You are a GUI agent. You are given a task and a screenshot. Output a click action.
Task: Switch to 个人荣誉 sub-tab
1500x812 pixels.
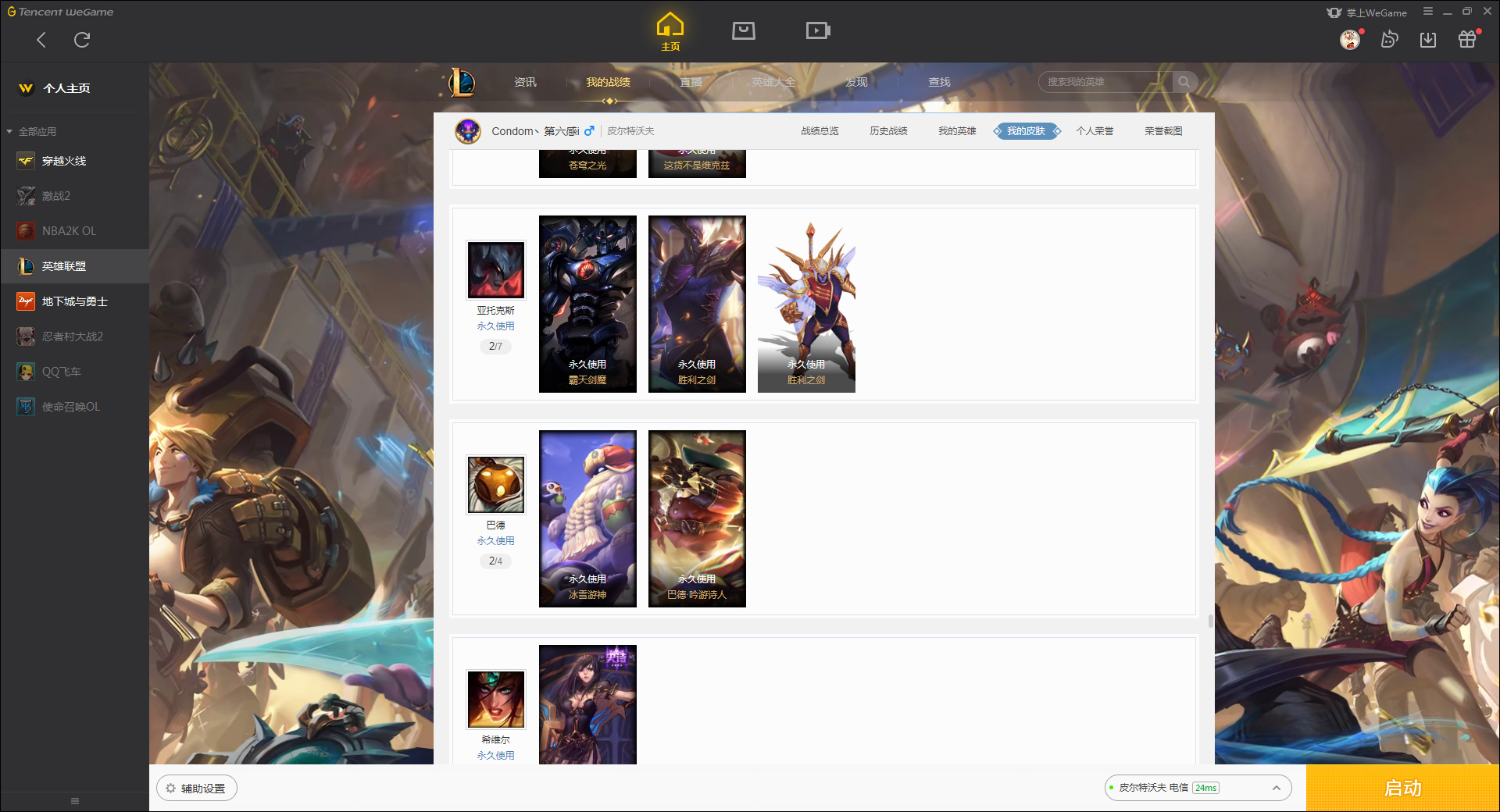1095,131
